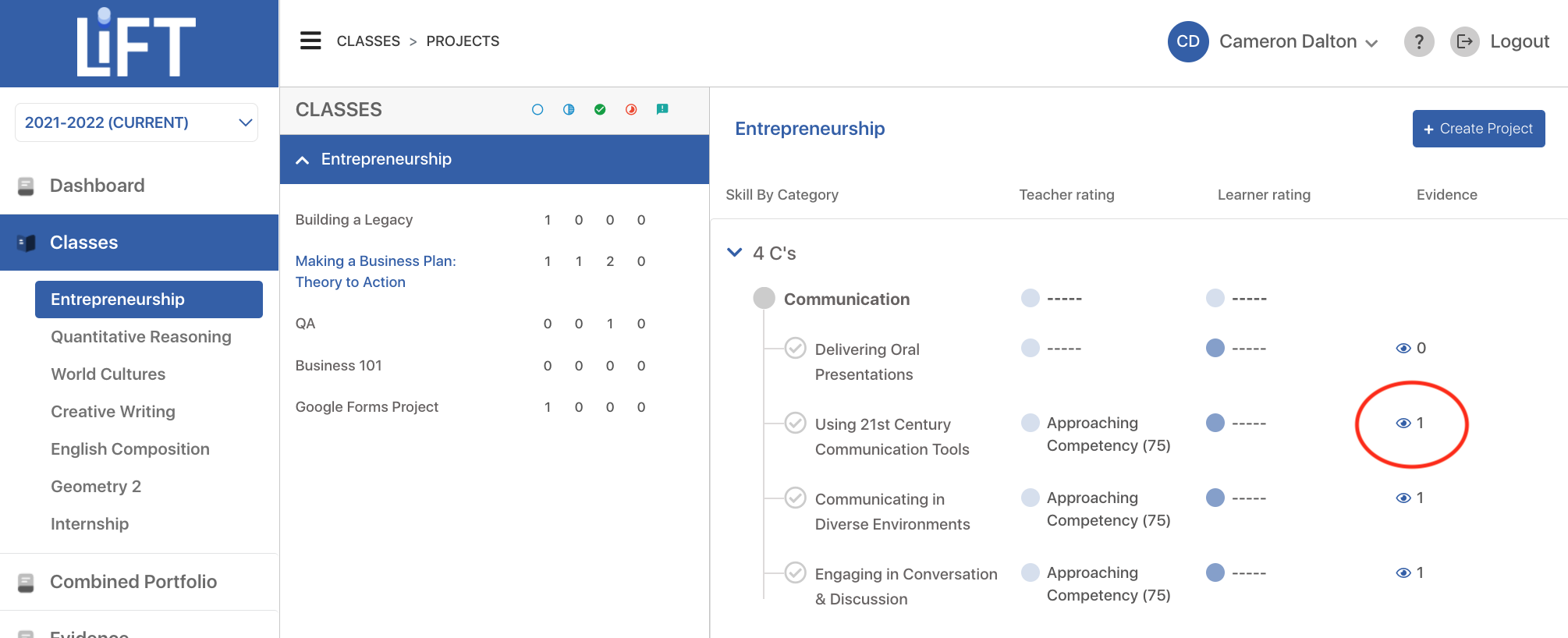Open the hamburger menu icon
The height and width of the screenshot is (638, 1568).
click(310, 41)
